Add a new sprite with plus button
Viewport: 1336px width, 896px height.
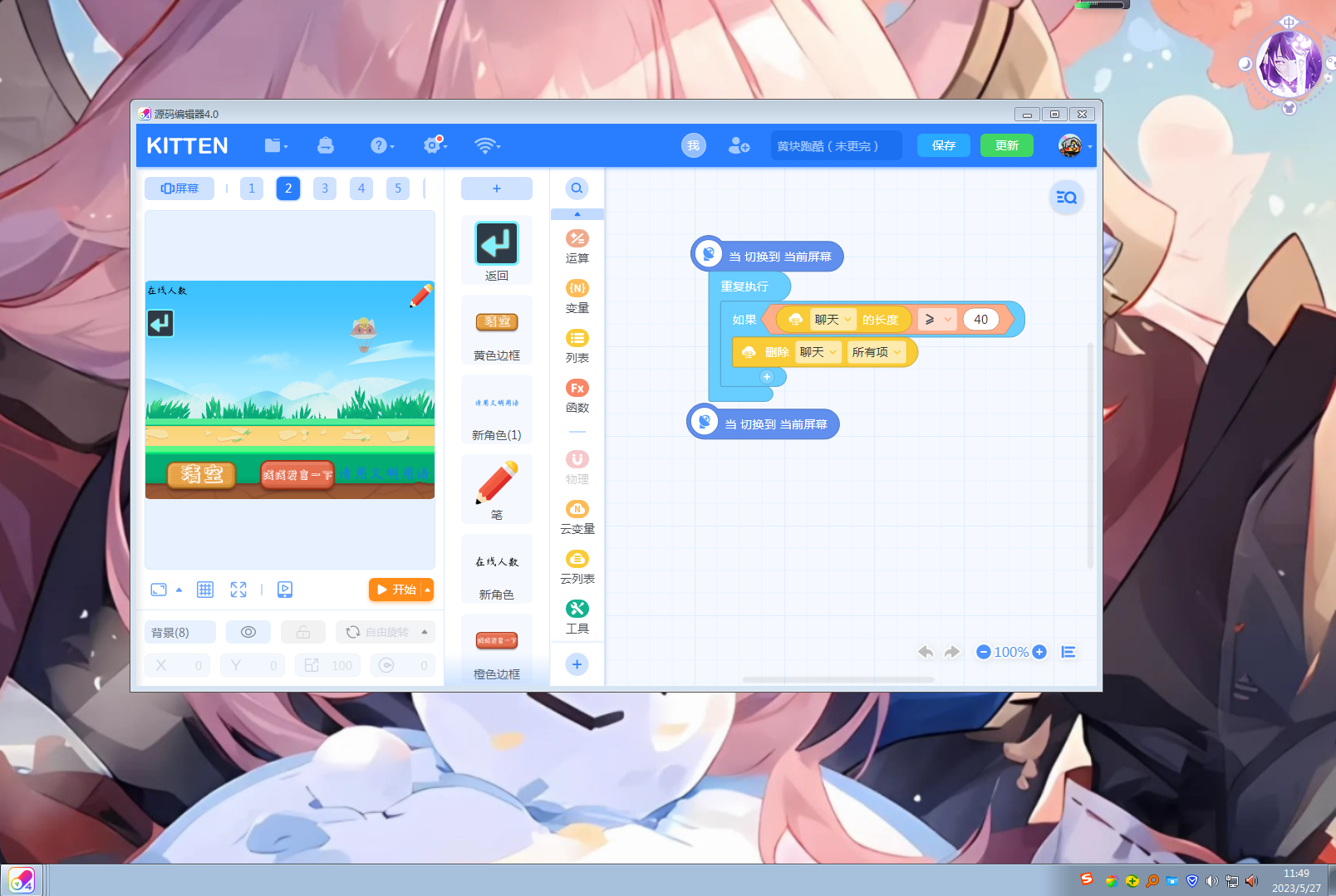497,189
